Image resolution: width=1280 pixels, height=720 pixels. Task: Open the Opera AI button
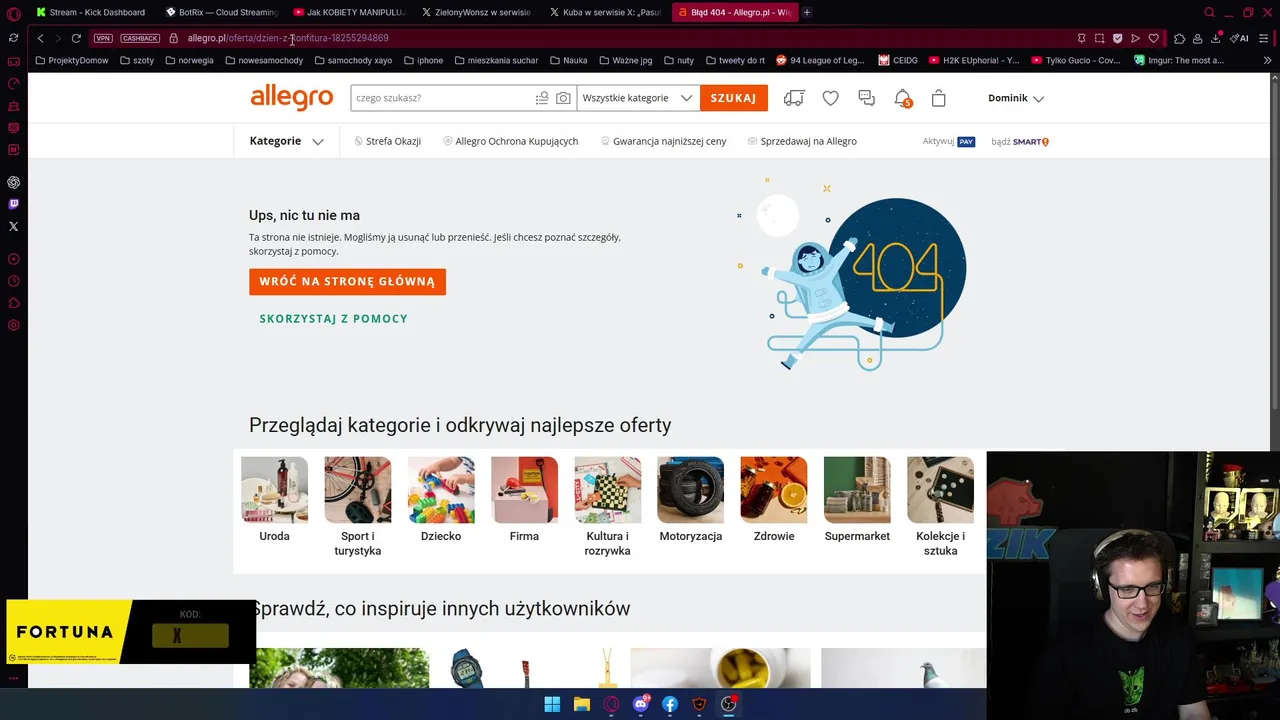click(x=1240, y=38)
